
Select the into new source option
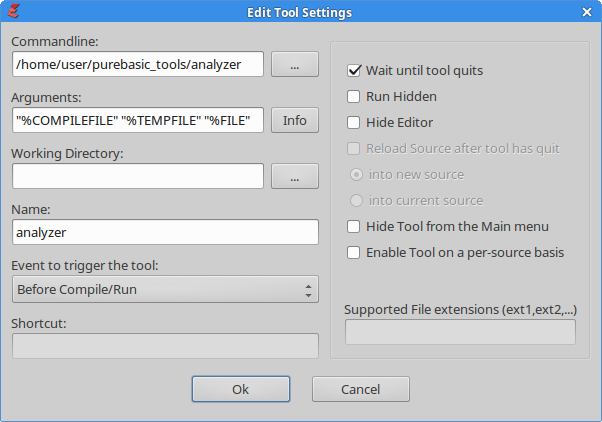coord(357,175)
